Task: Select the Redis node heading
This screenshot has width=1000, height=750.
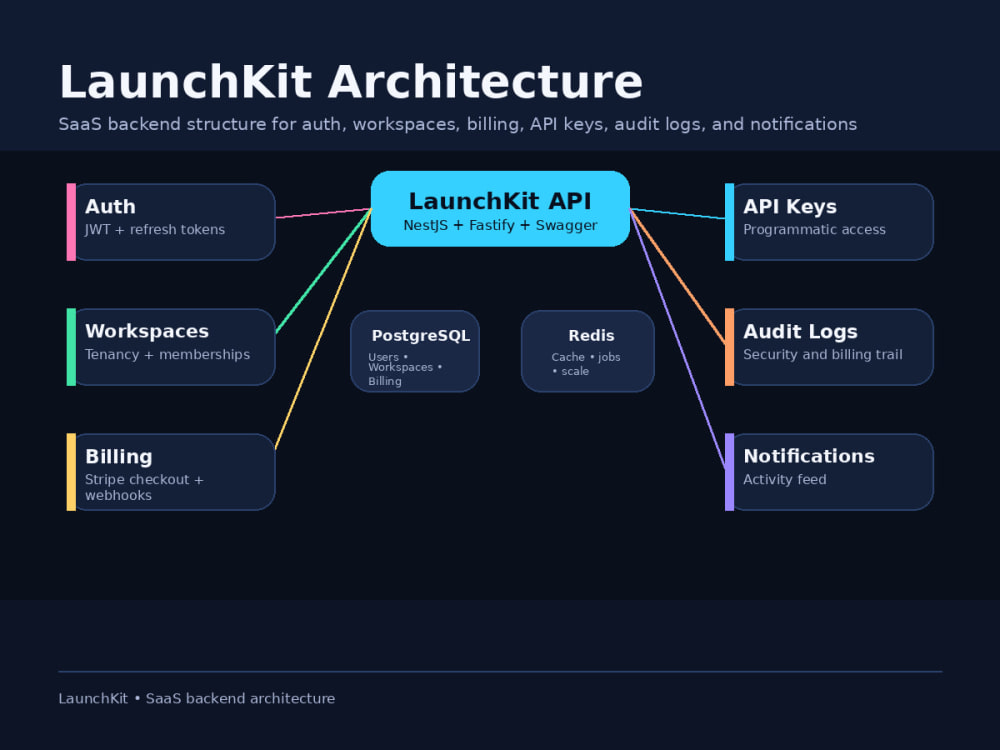Action: (591, 335)
